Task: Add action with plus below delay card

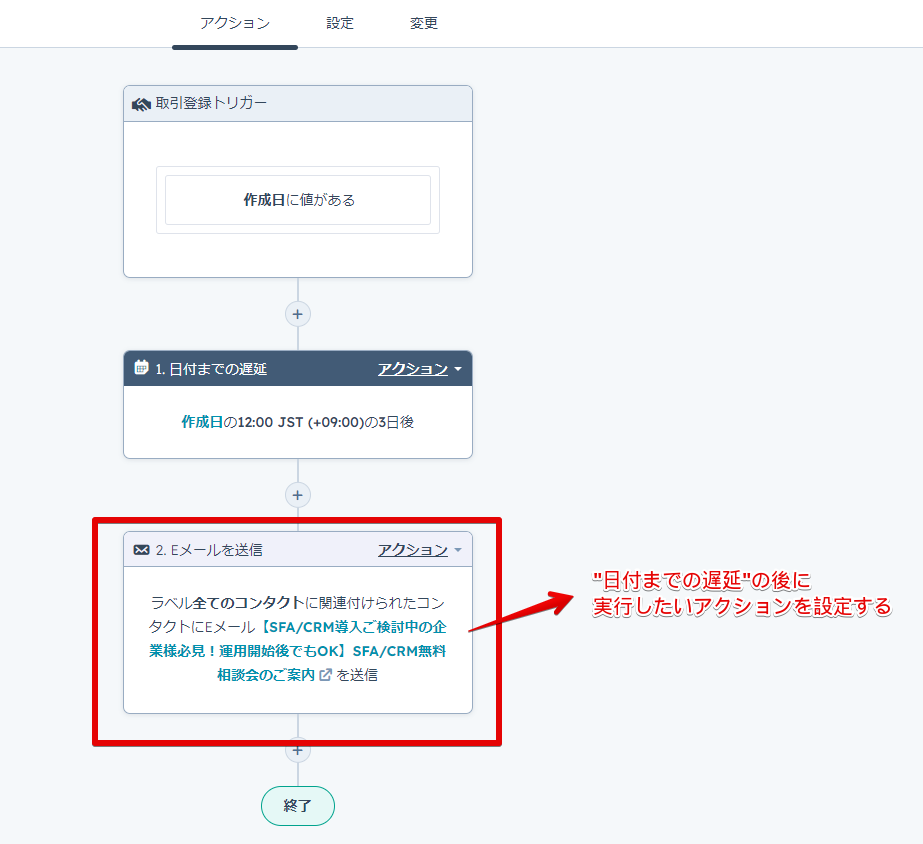Action: pyautogui.click(x=298, y=495)
